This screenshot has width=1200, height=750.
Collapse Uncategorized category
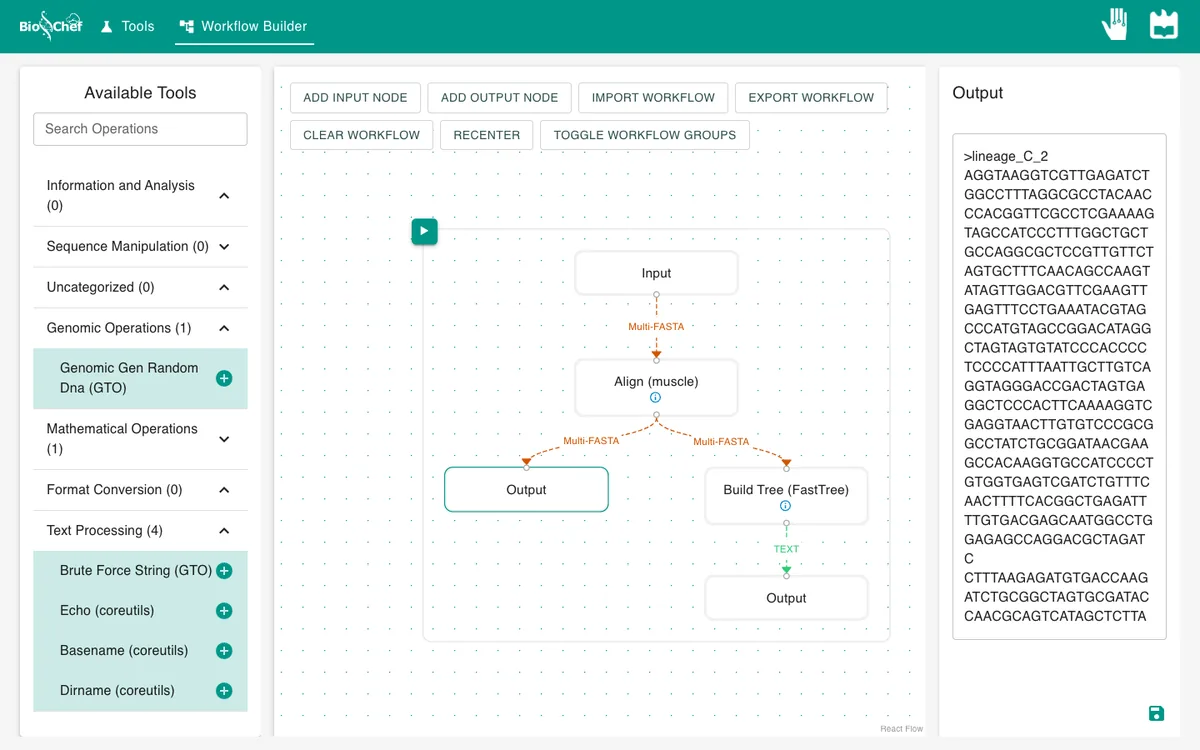(224, 288)
